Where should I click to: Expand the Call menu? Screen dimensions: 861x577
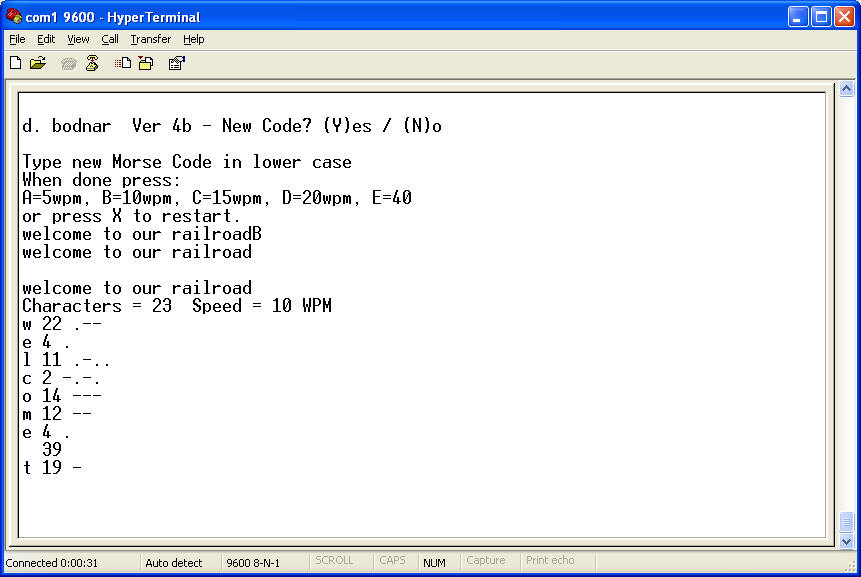(110, 39)
